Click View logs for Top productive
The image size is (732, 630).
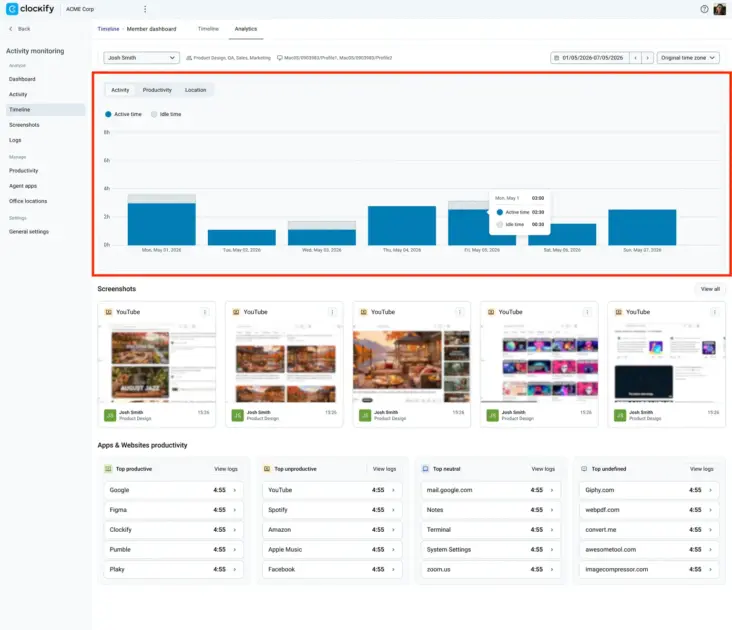pyautogui.click(x=226, y=469)
